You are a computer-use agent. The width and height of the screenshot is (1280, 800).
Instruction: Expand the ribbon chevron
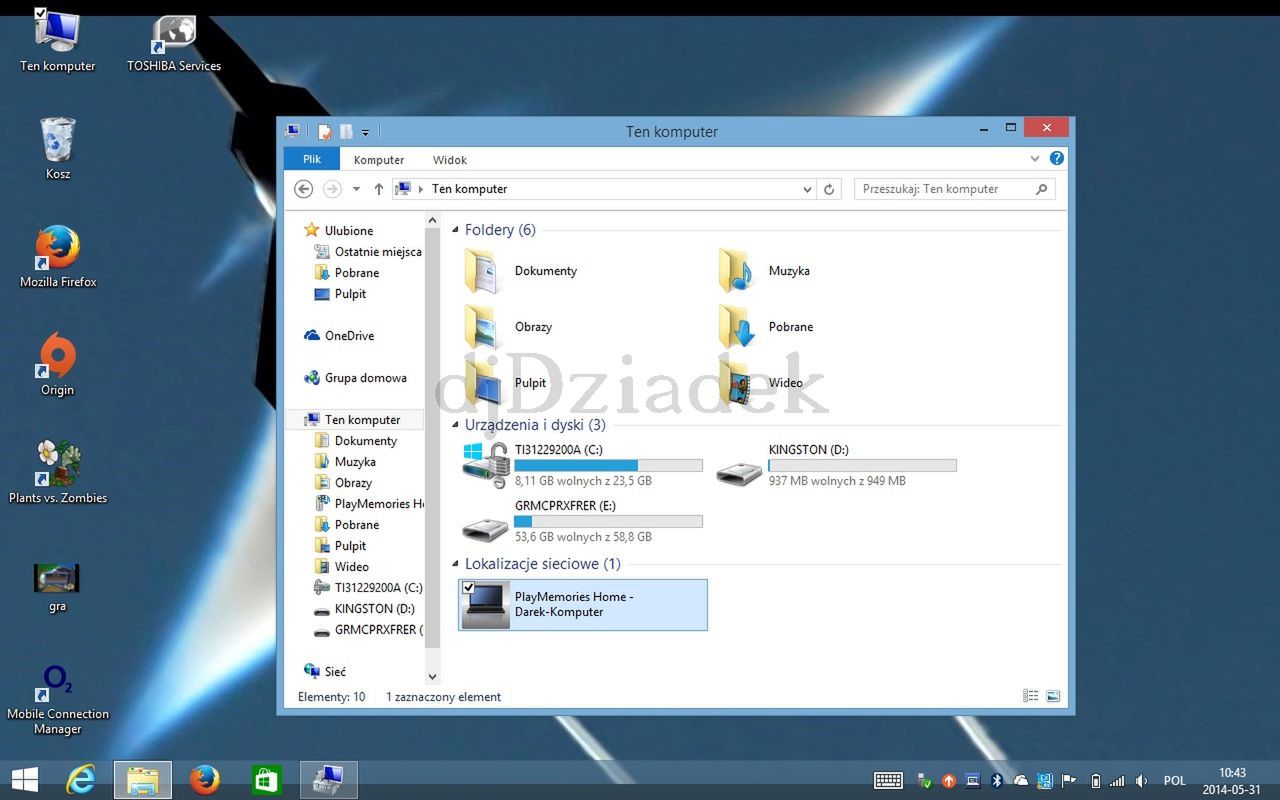click(1035, 159)
